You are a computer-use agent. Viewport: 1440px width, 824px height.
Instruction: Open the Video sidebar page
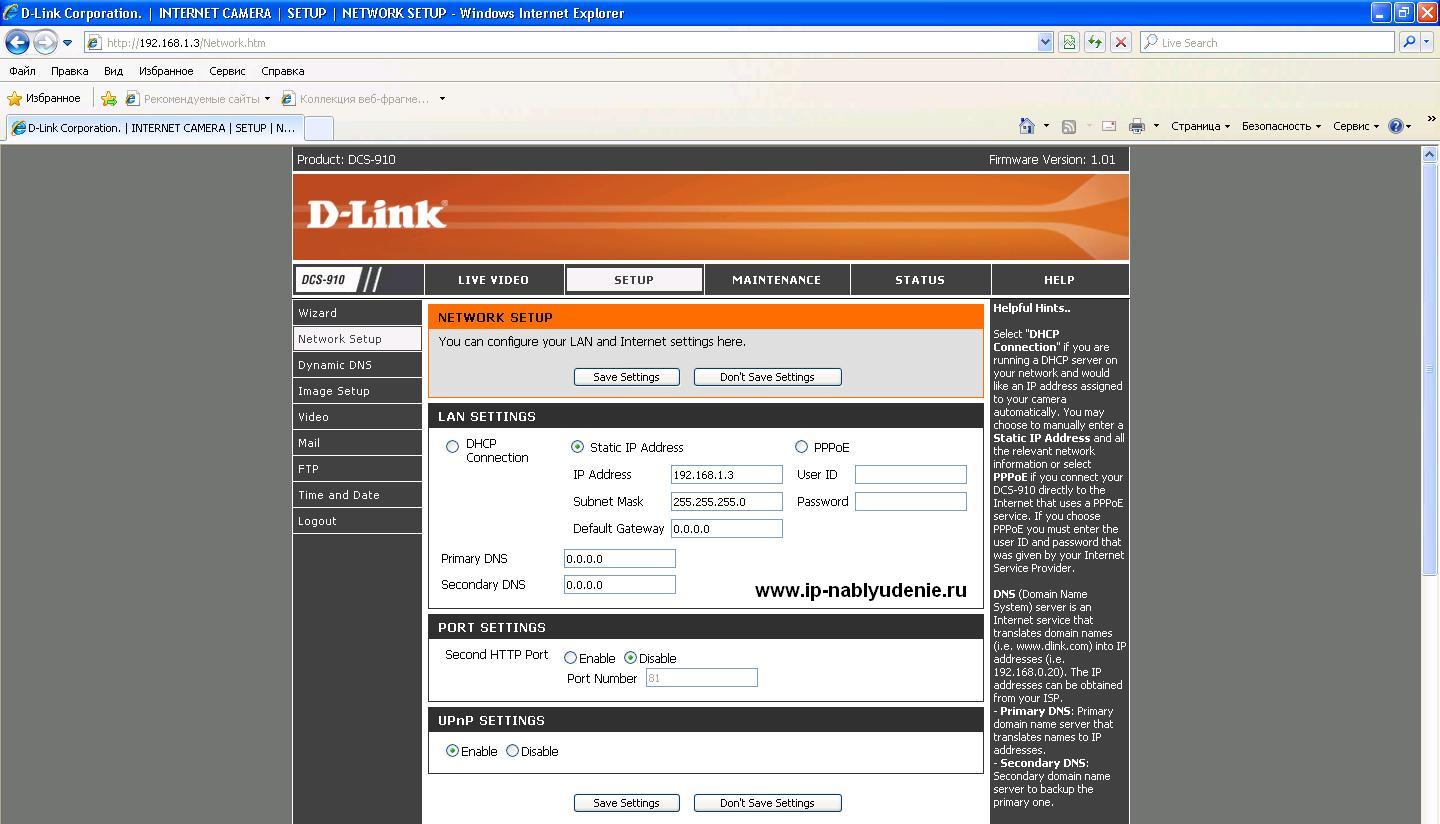[x=357, y=417]
